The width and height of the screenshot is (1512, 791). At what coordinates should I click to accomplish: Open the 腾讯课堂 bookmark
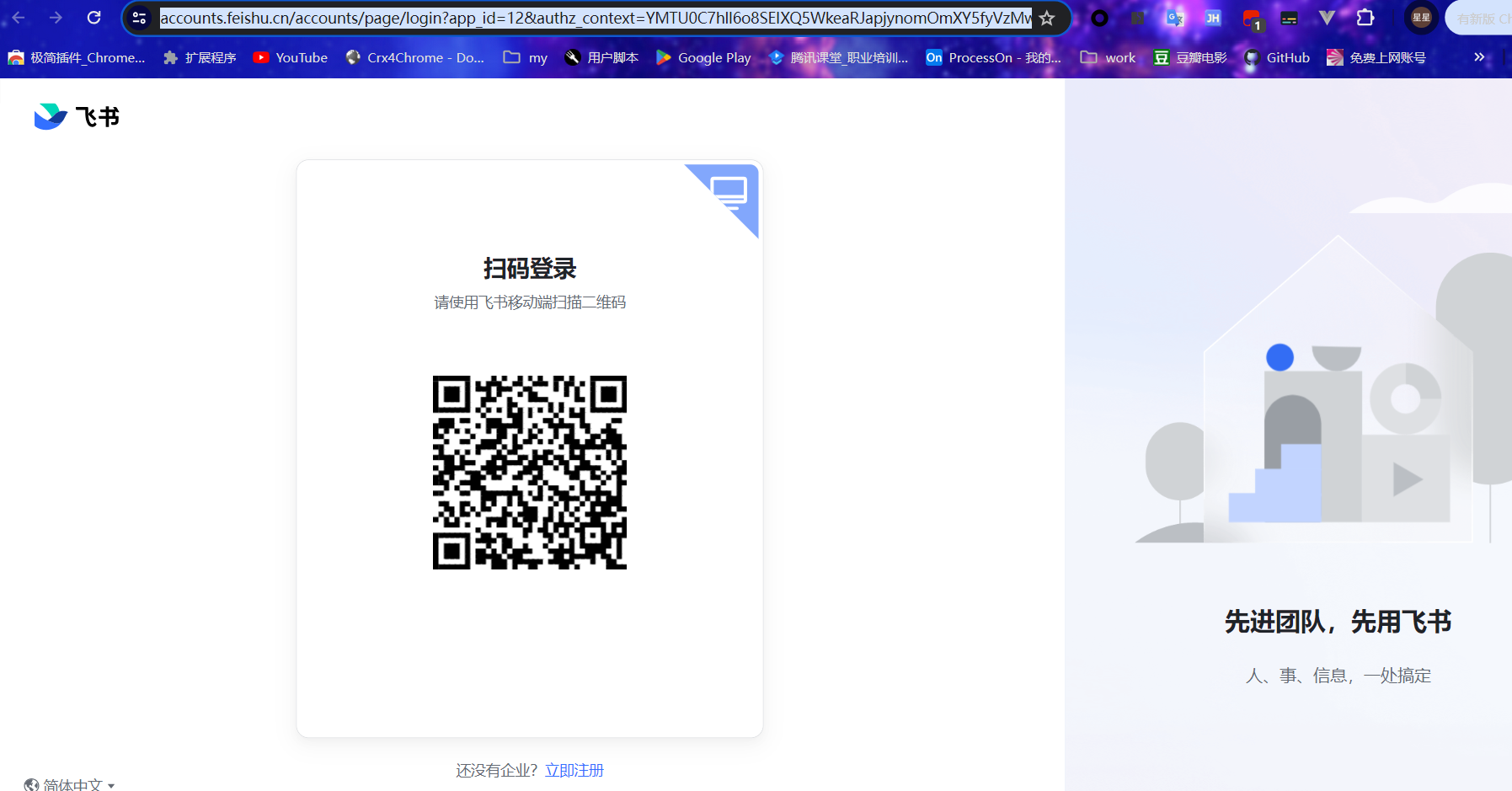[838, 57]
